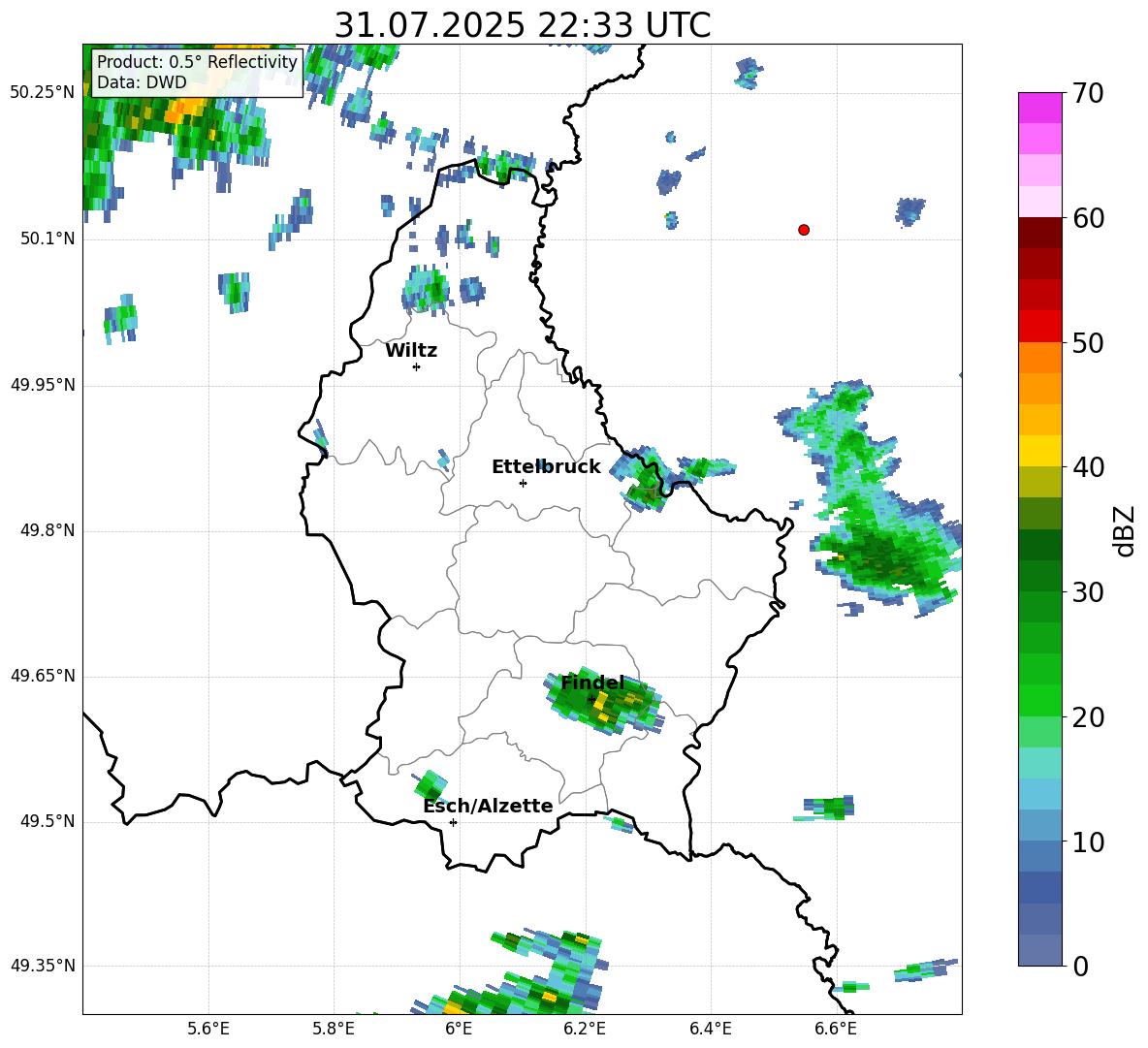The width and height of the screenshot is (1148, 1048).
Task: Click the bright red colorbar segment
Action: coord(1039,327)
